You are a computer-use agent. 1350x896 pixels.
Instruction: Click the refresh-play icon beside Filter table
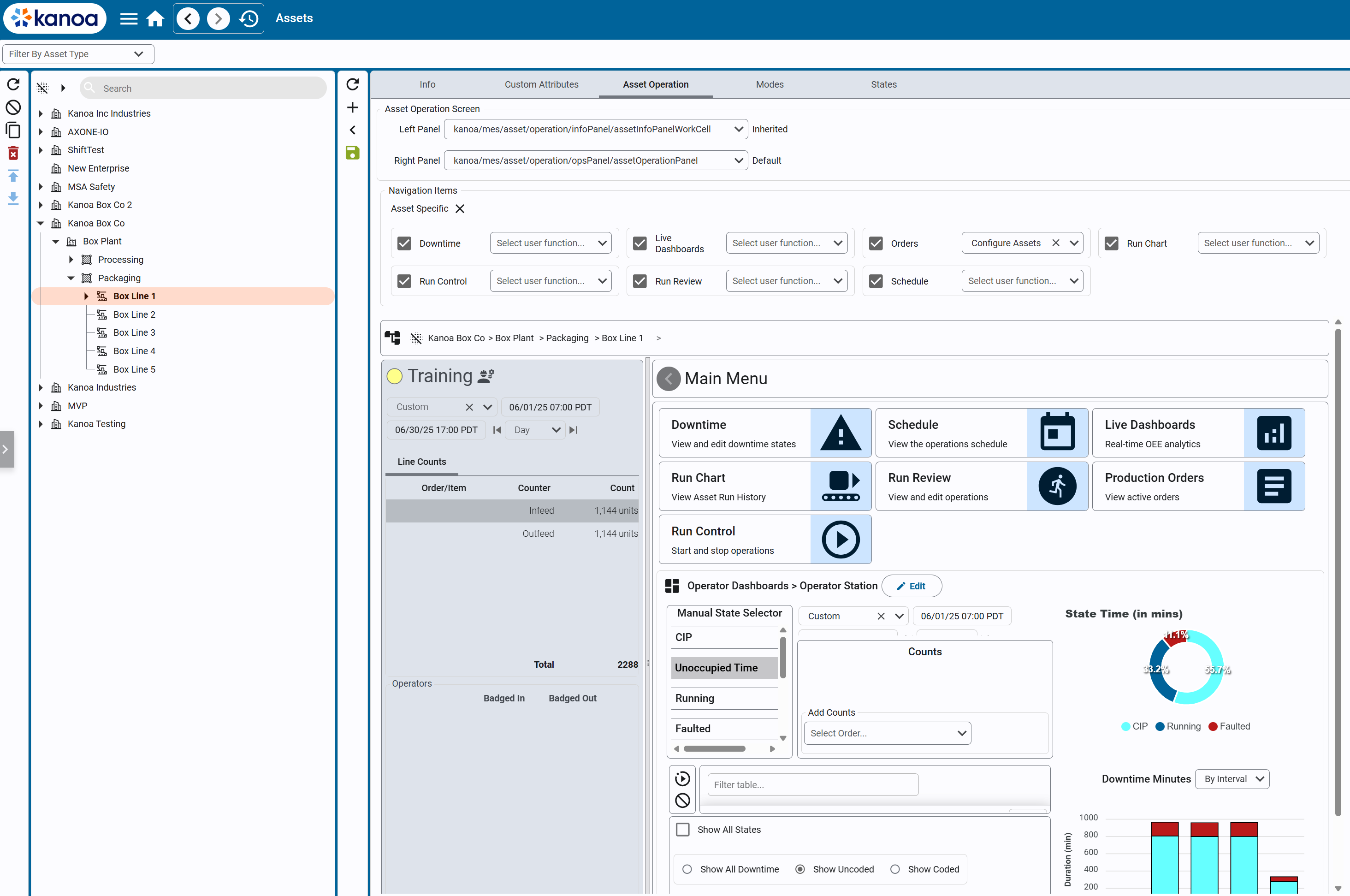pos(682,778)
